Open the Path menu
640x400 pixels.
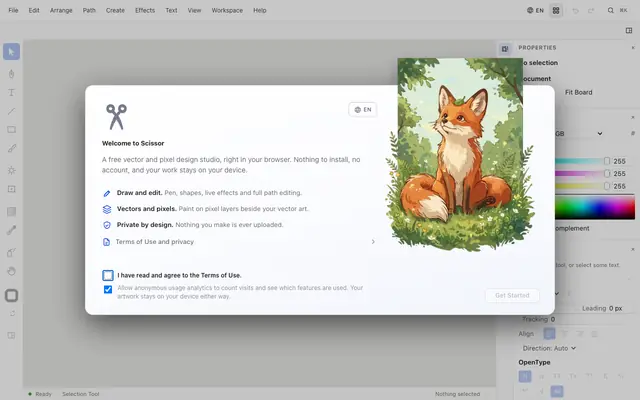(x=89, y=11)
